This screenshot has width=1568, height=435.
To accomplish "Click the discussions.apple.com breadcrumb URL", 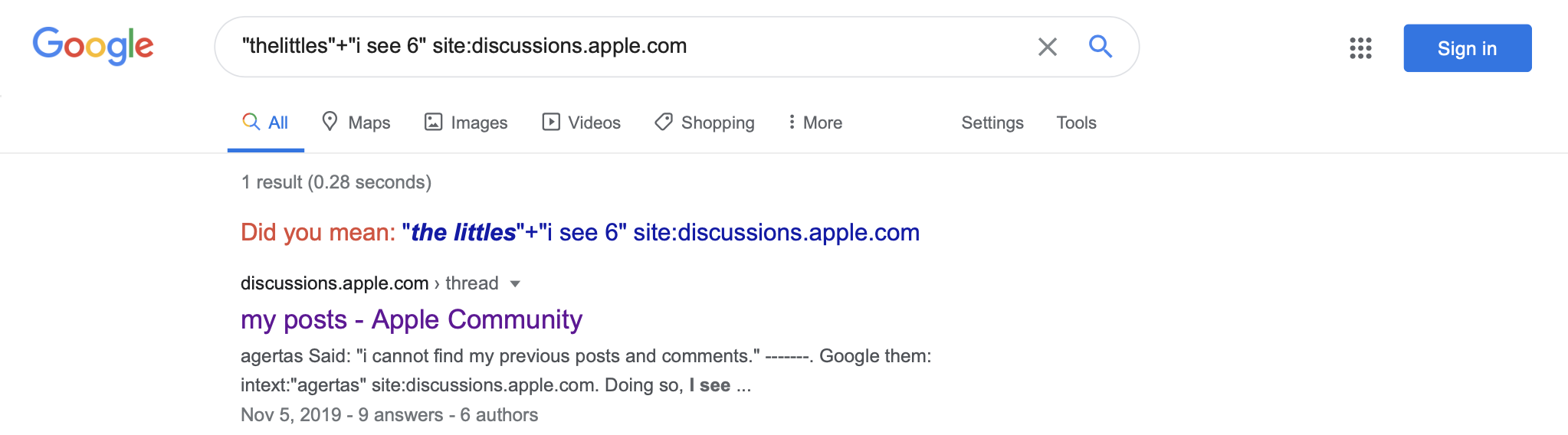I will [x=334, y=283].
